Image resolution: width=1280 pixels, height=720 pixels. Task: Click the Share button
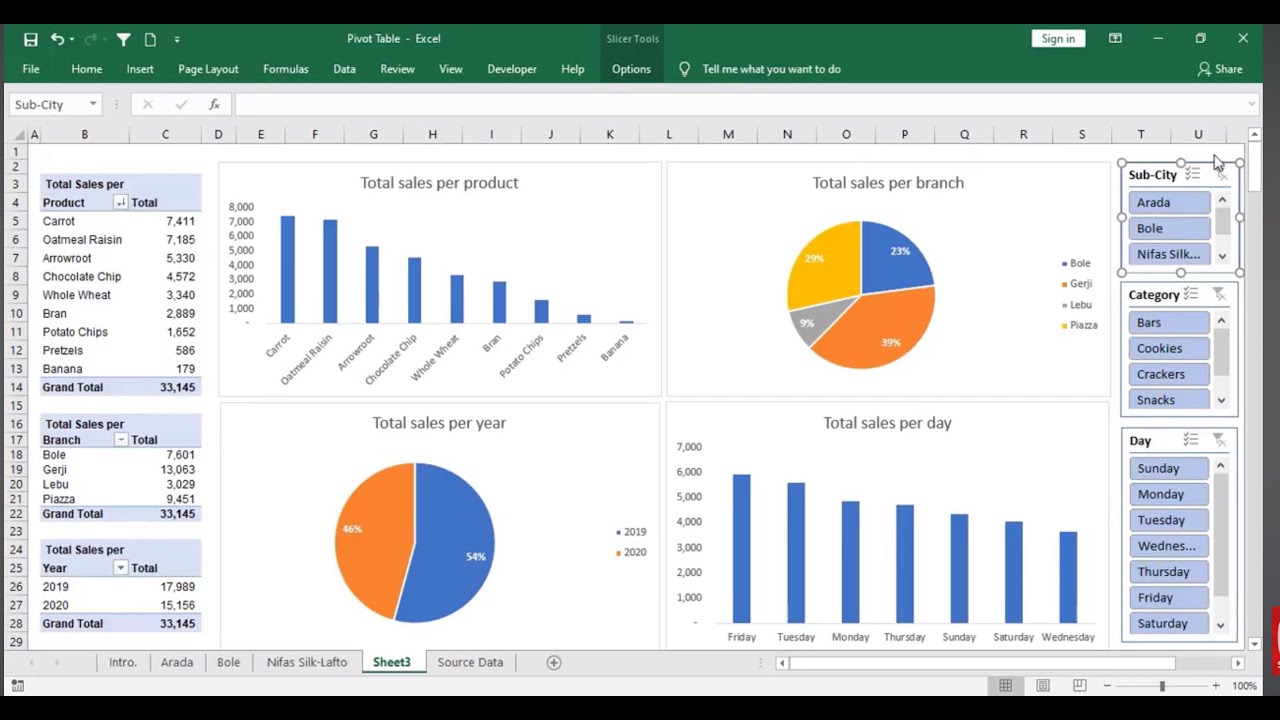[x=1220, y=69]
